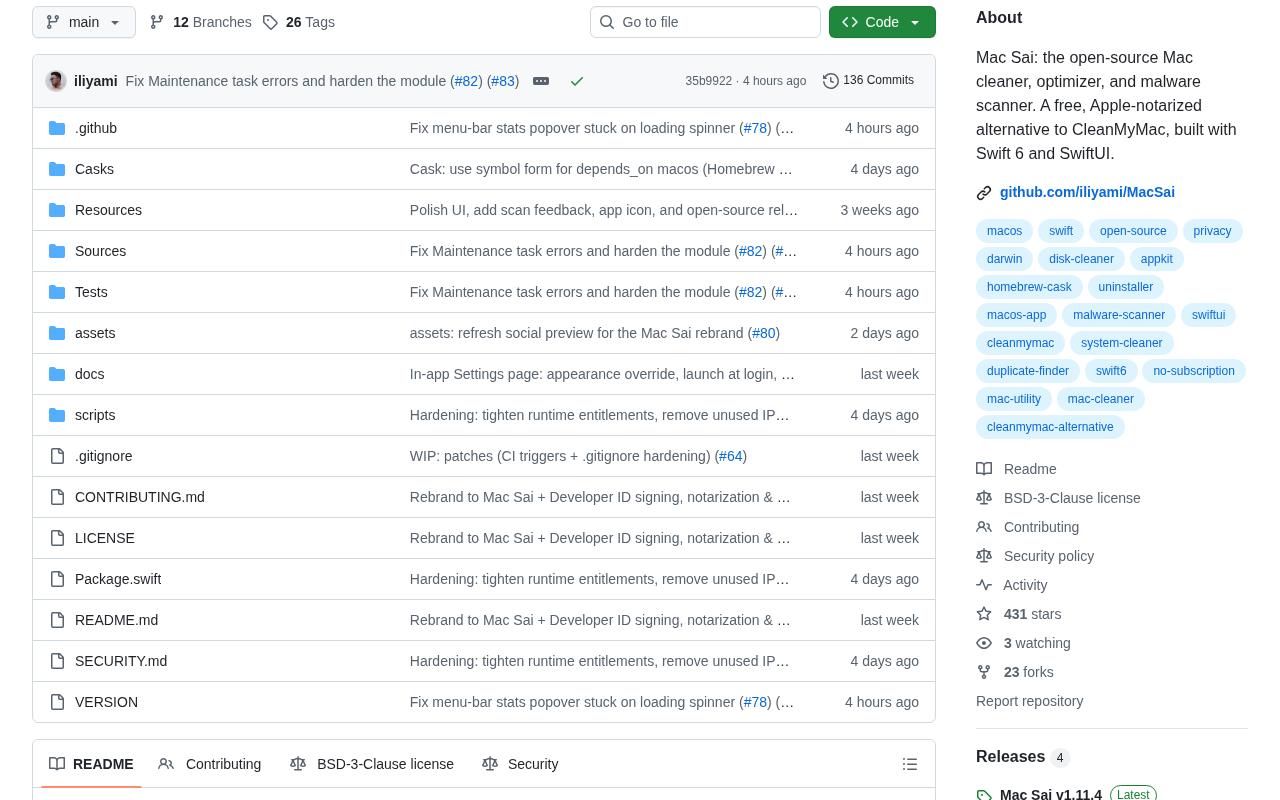Viewport: 1280px width, 800px height.
Task: Open the Tests folder icon
Action: pos(57,292)
